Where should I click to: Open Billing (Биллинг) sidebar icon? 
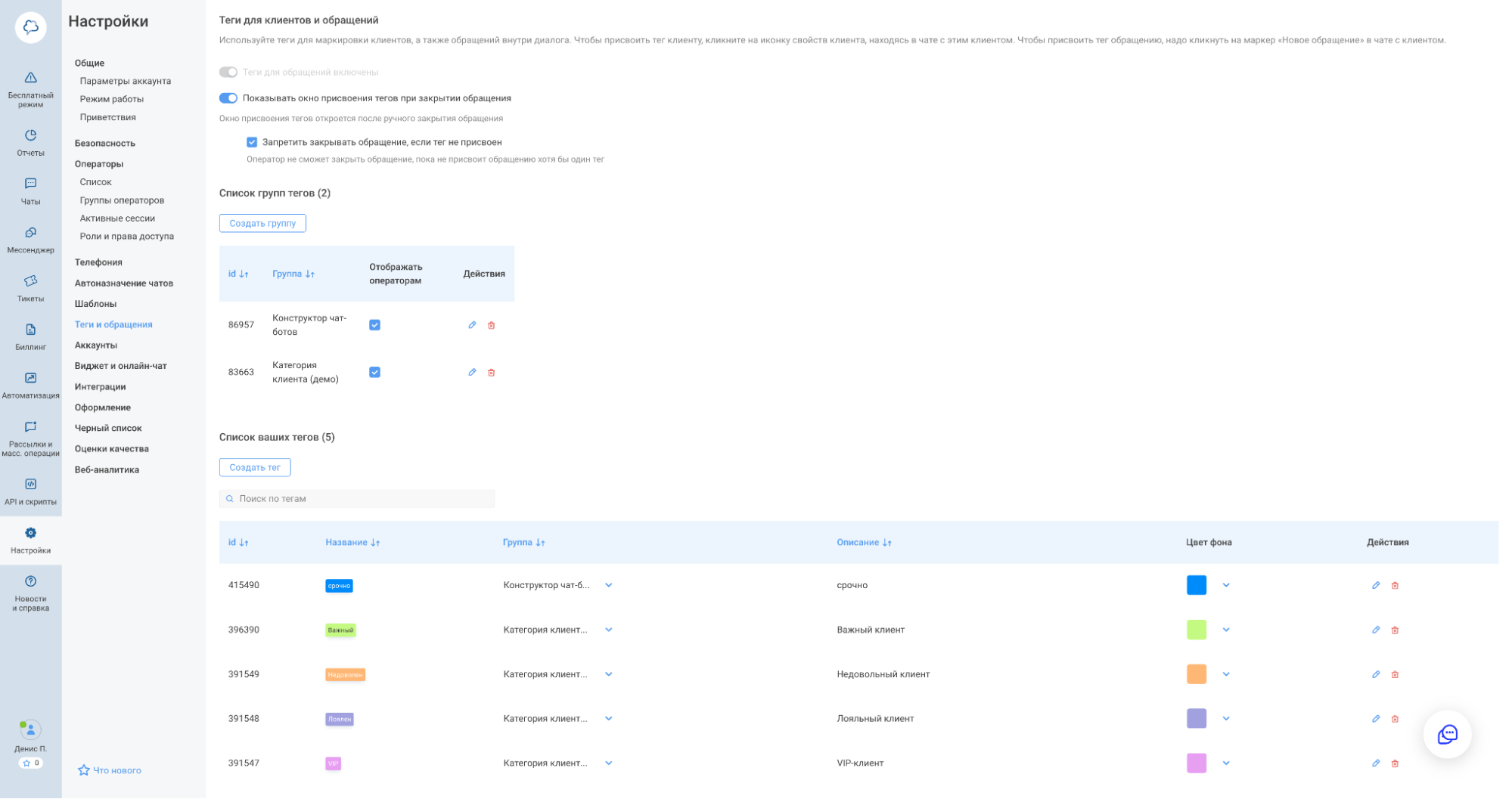(x=30, y=330)
